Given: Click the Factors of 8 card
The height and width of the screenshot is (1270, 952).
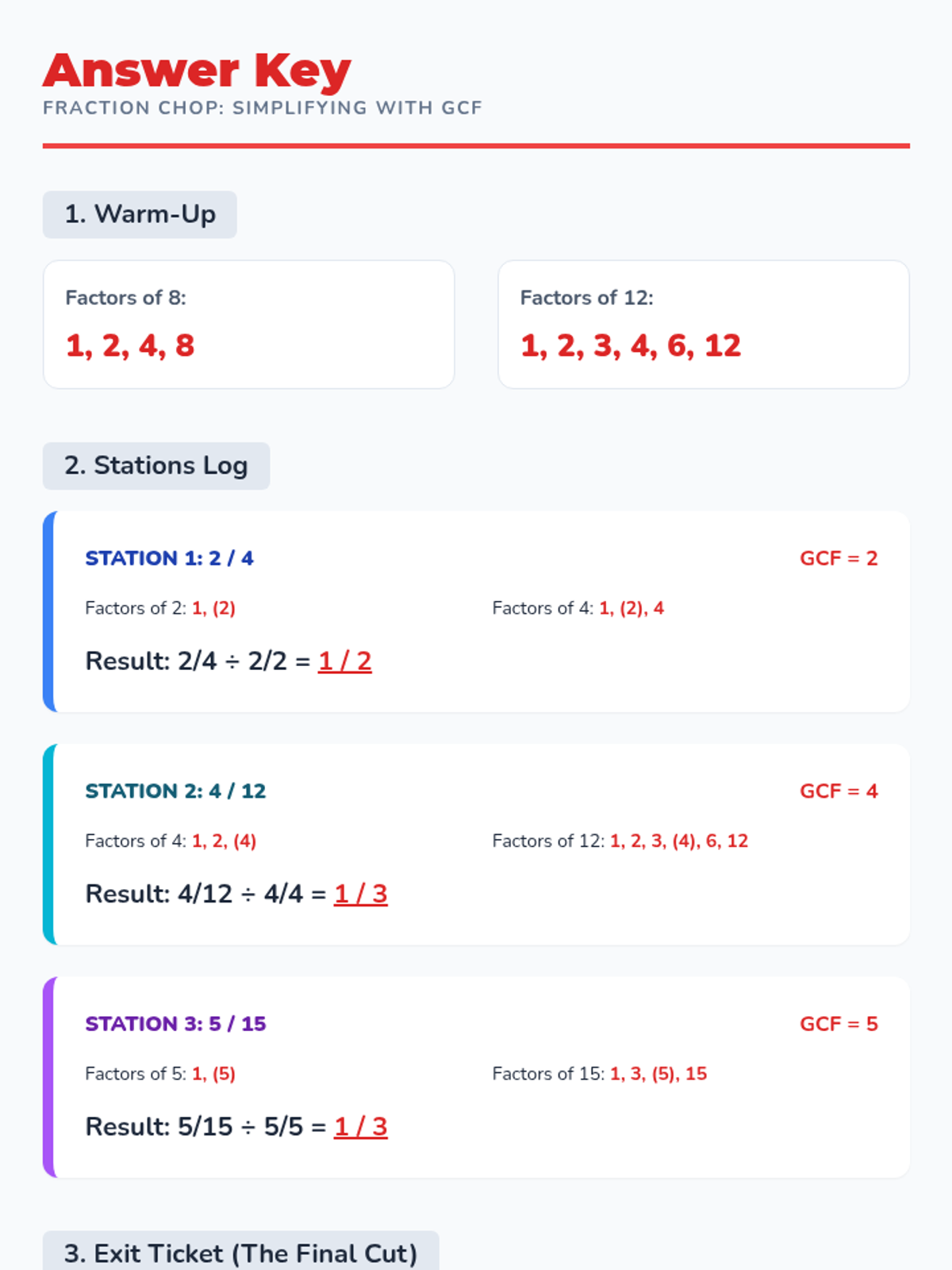Looking at the screenshot, I should click(248, 325).
